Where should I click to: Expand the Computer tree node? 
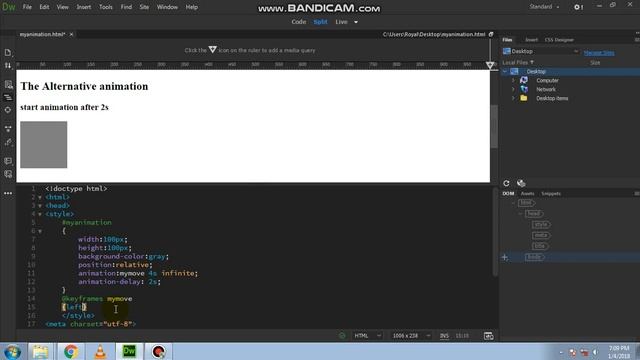click(x=513, y=80)
